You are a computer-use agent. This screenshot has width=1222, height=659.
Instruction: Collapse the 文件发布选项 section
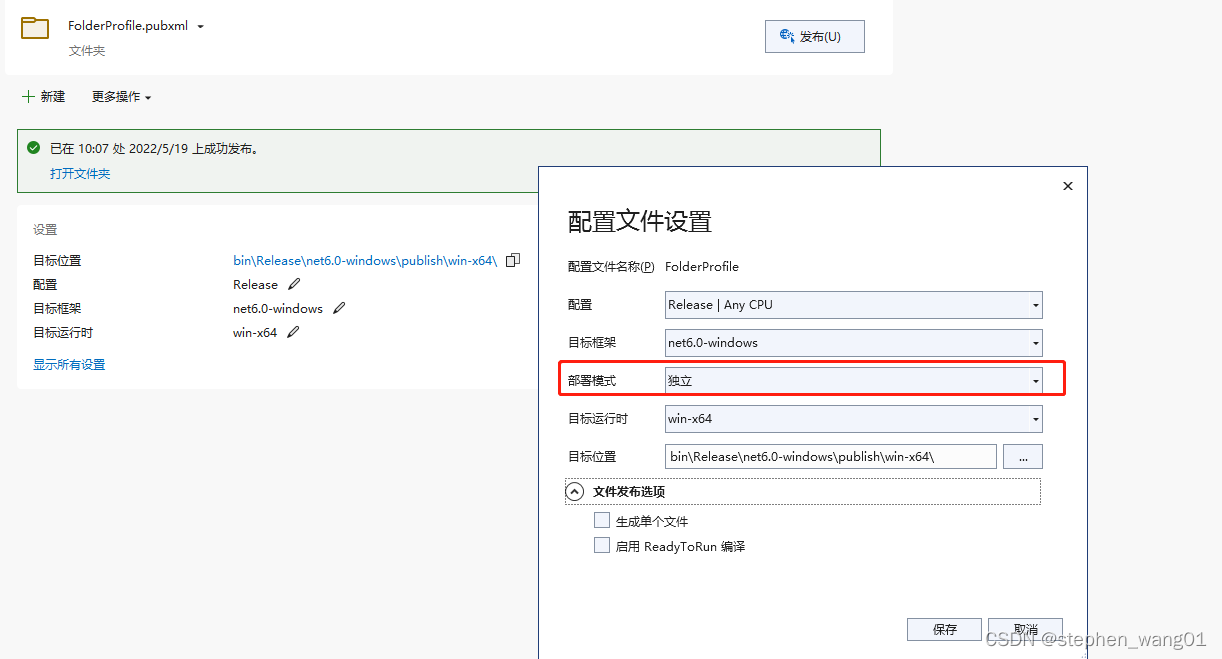[x=574, y=491]
